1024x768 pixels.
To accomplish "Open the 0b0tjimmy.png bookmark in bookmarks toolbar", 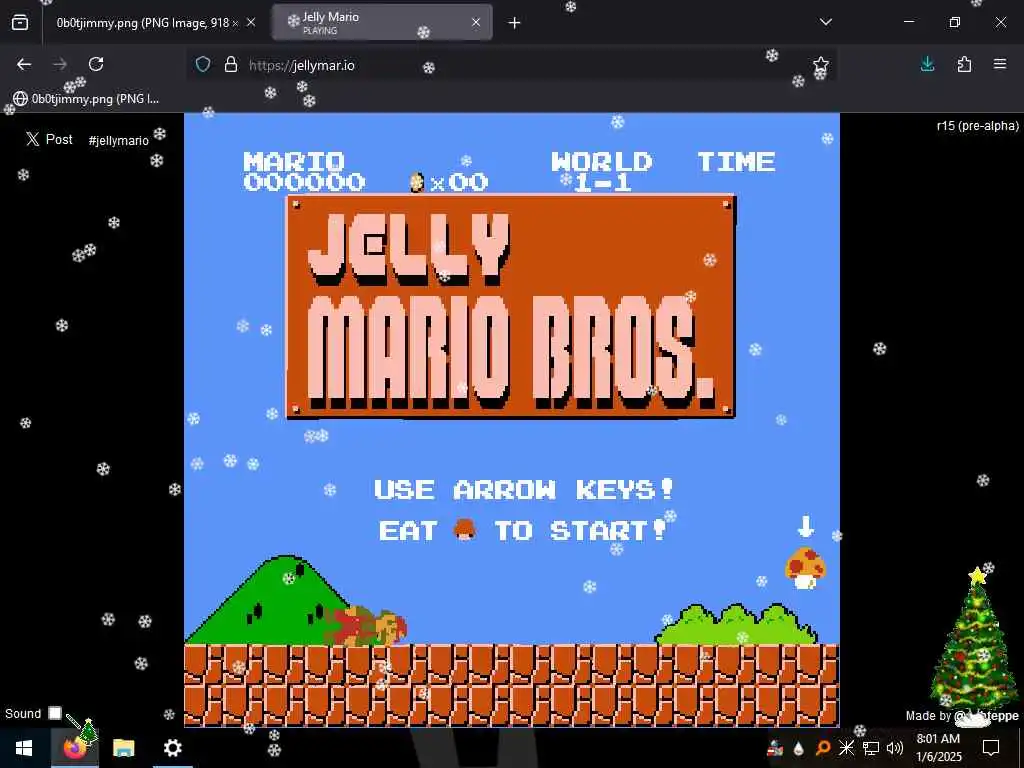I will point(86,99).
